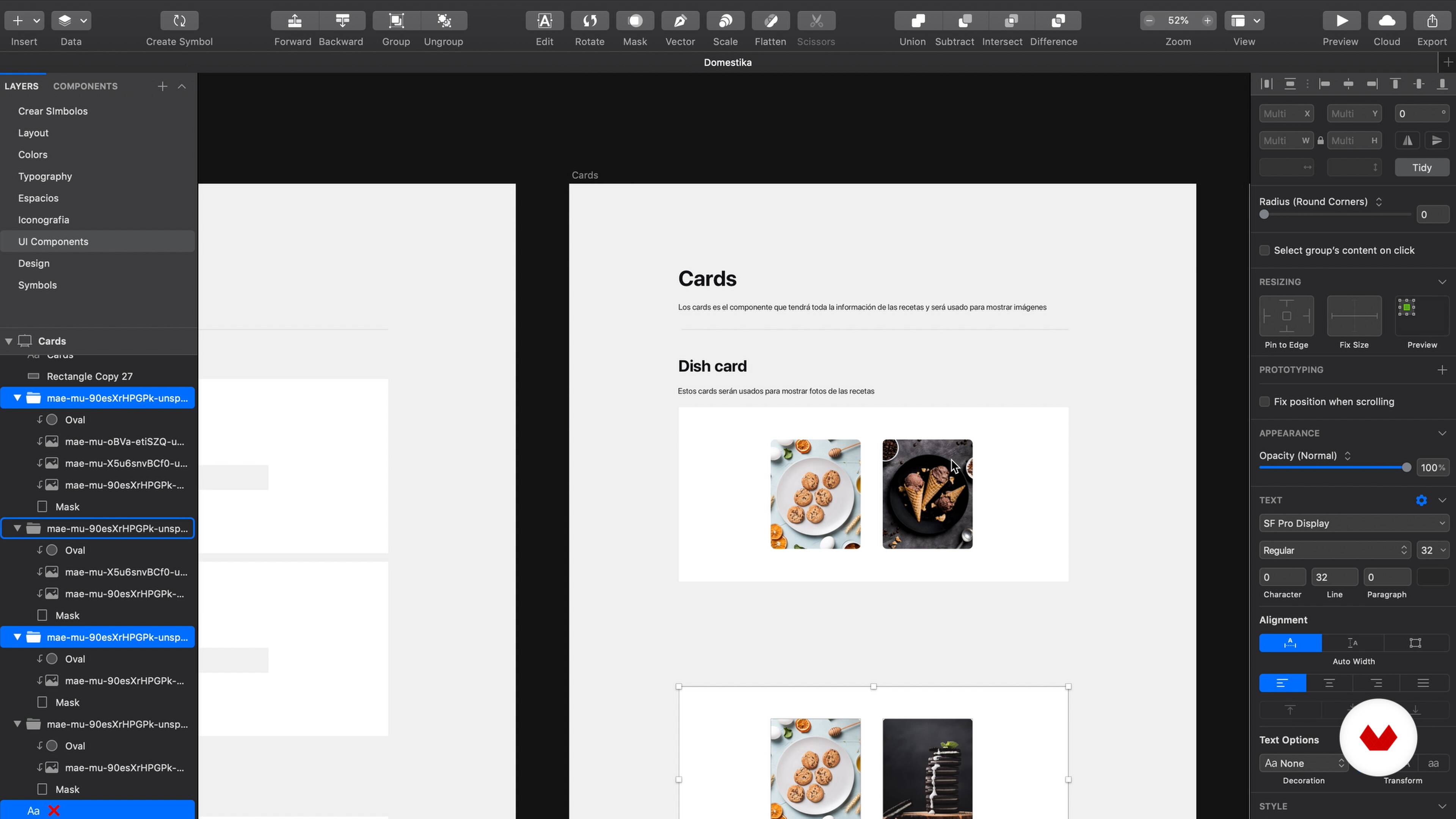
Task: Select the Fix Size resizing control
Action: [x=1354, y=316]
